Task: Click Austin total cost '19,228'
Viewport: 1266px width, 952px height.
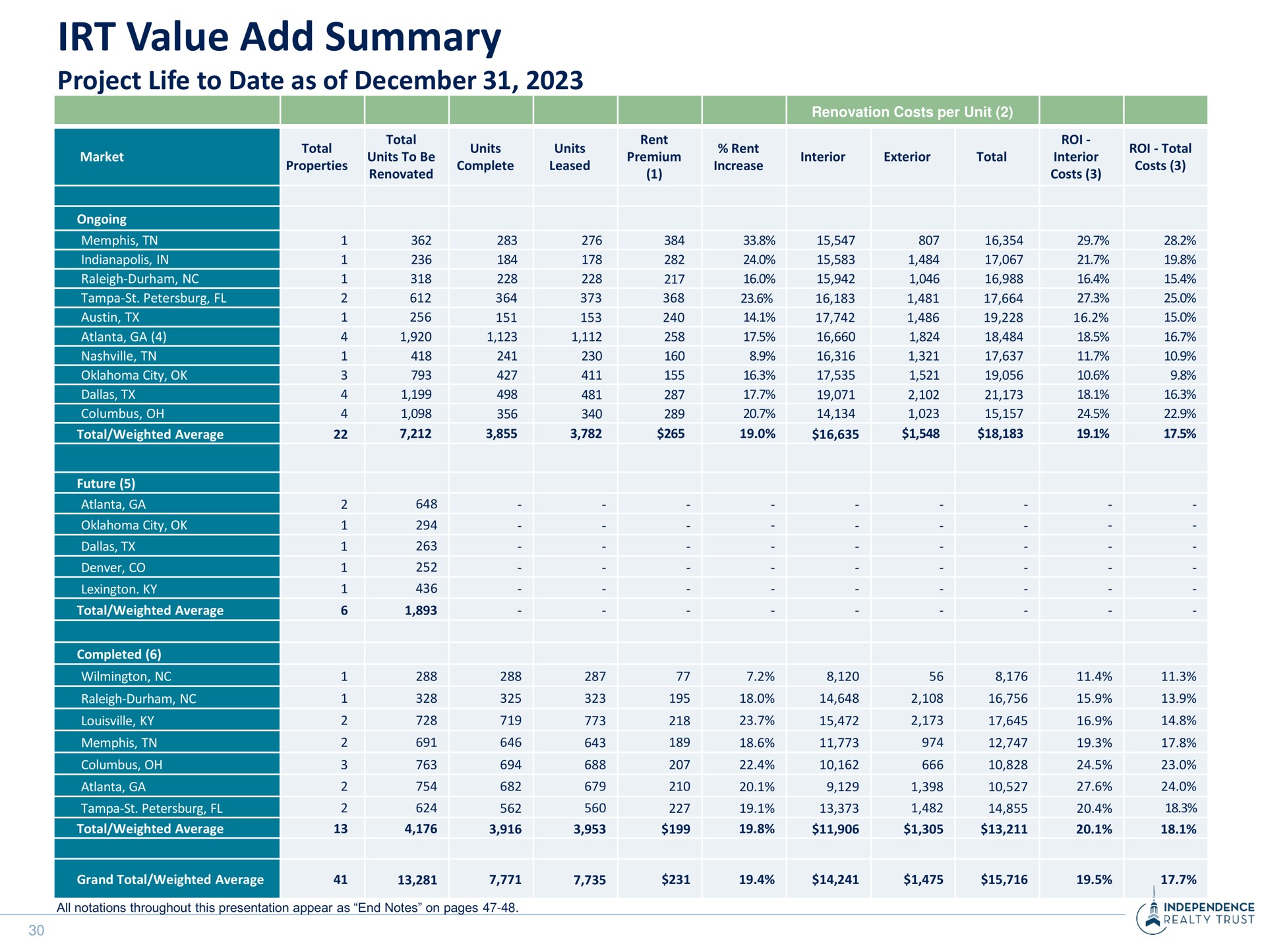Action: (1004, 317)
